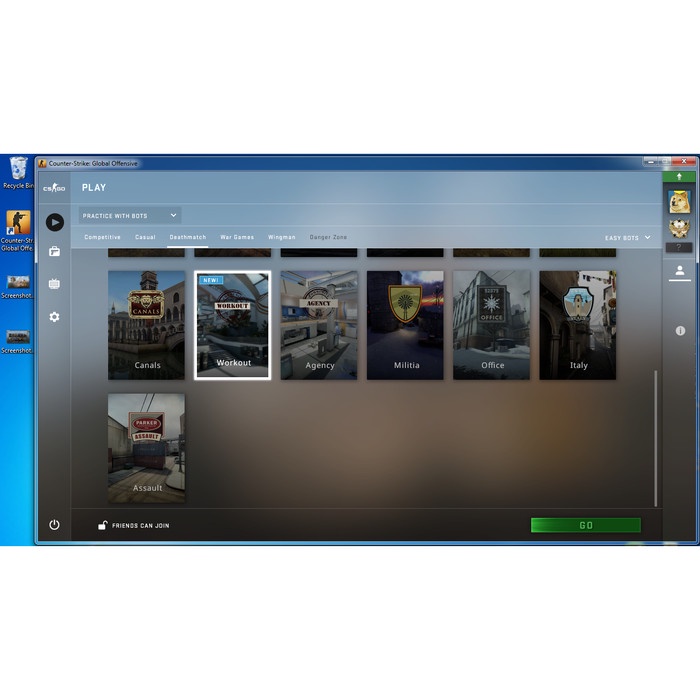Image resolution: width=700 pixels, height=700 pixels.
Task: Click the rank emblem badge
Action: pos(679,229)
